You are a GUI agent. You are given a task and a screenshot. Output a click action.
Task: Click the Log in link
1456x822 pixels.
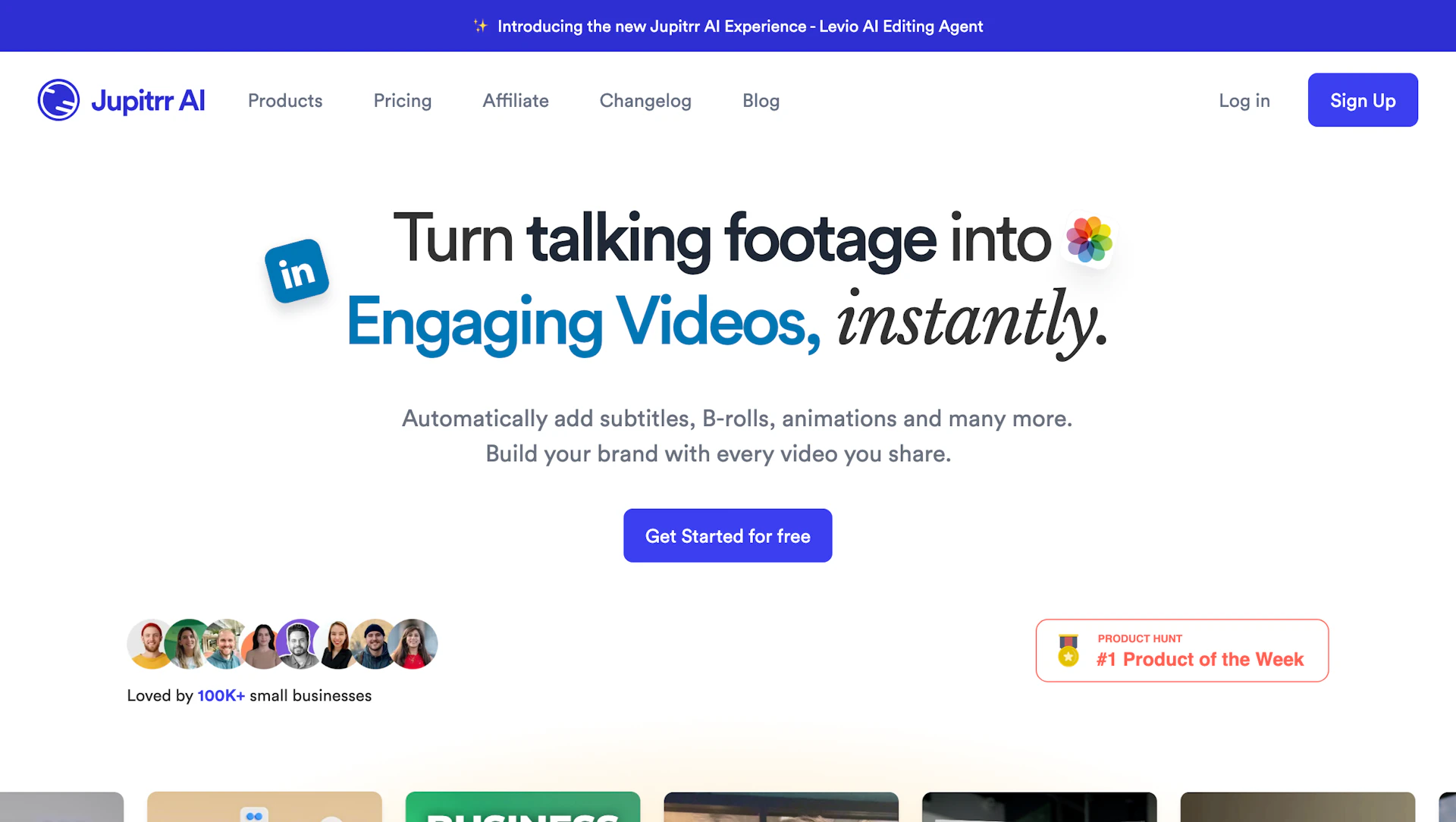pos(1244,100)
